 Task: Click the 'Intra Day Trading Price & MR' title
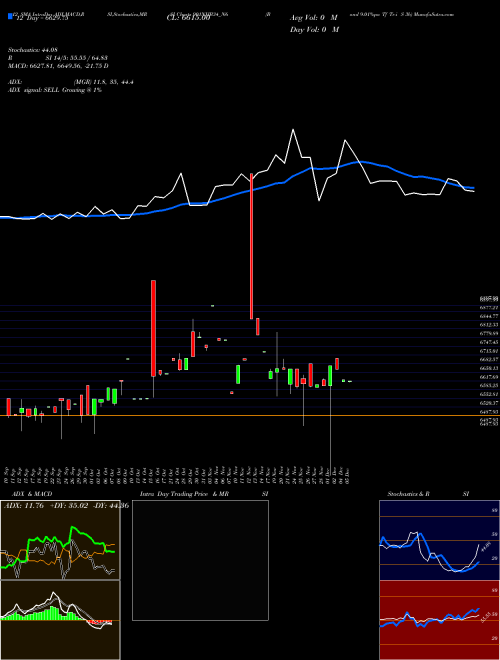pyautogui.click(x=185, y=494)
